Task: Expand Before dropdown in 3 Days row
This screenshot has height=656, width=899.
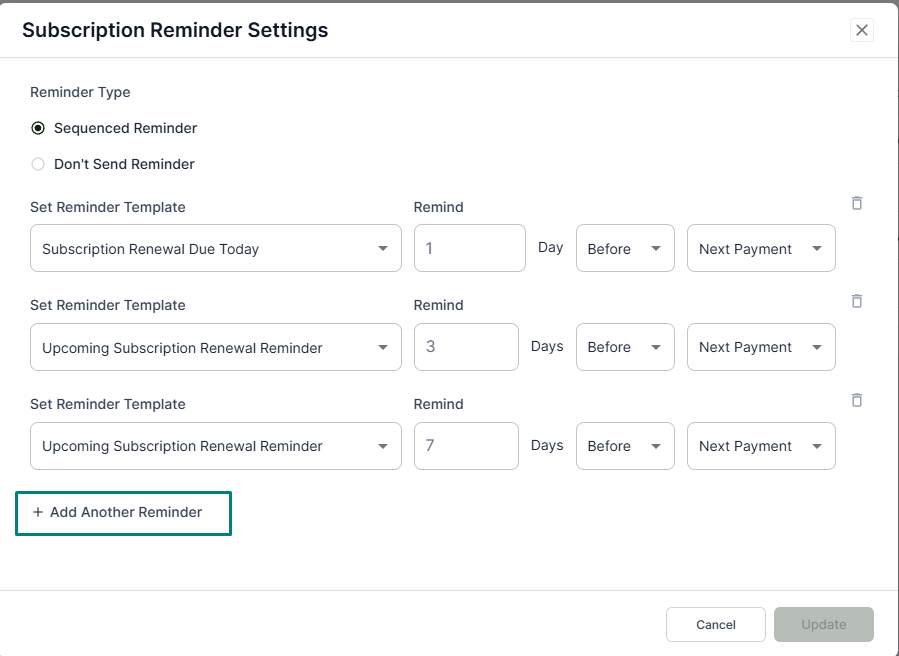Action: [x=625, y=347]
